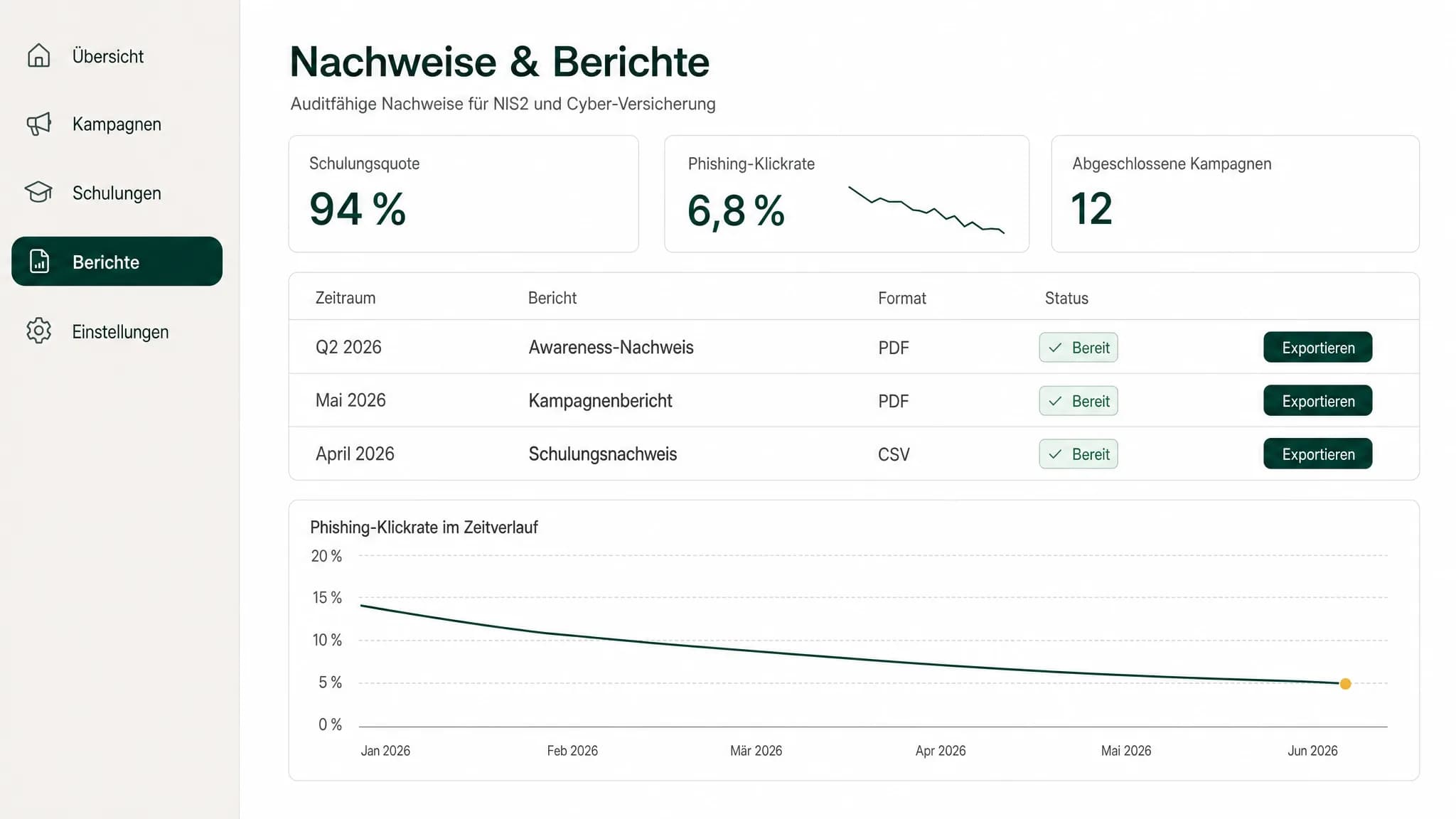Click the Bereit status for Awareness-Nachweis

1078,348
